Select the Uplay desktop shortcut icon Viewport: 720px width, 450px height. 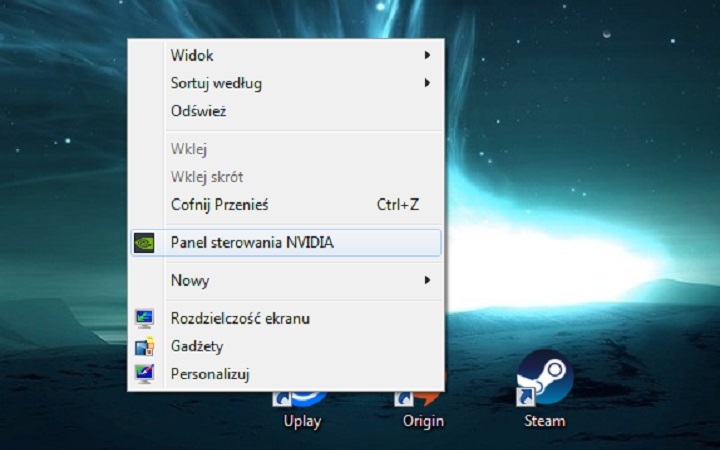302,398
